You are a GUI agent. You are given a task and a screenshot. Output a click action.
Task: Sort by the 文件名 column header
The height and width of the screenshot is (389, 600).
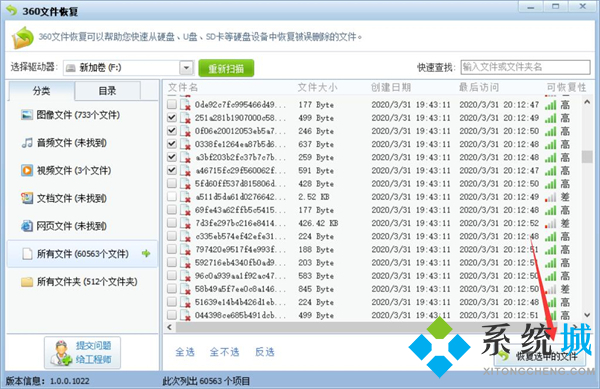pos(183,88)
